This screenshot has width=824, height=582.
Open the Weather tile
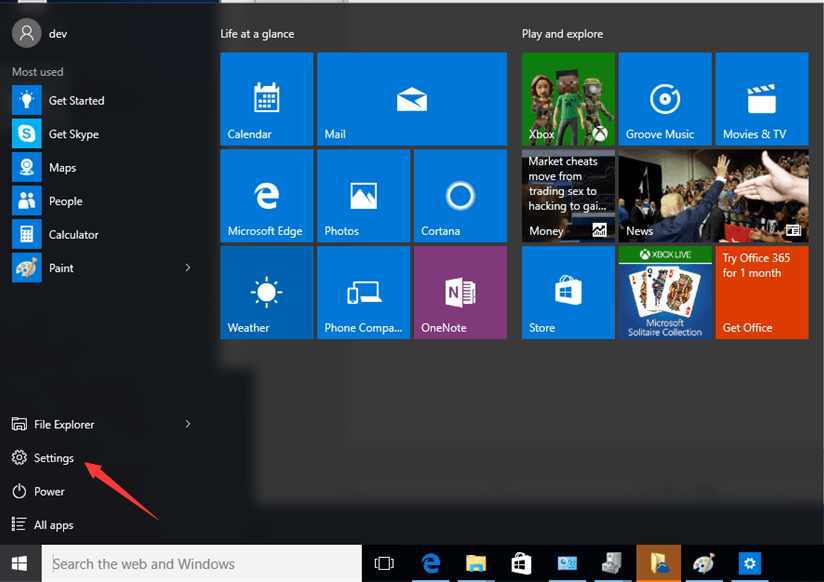(x=266, y=292)
